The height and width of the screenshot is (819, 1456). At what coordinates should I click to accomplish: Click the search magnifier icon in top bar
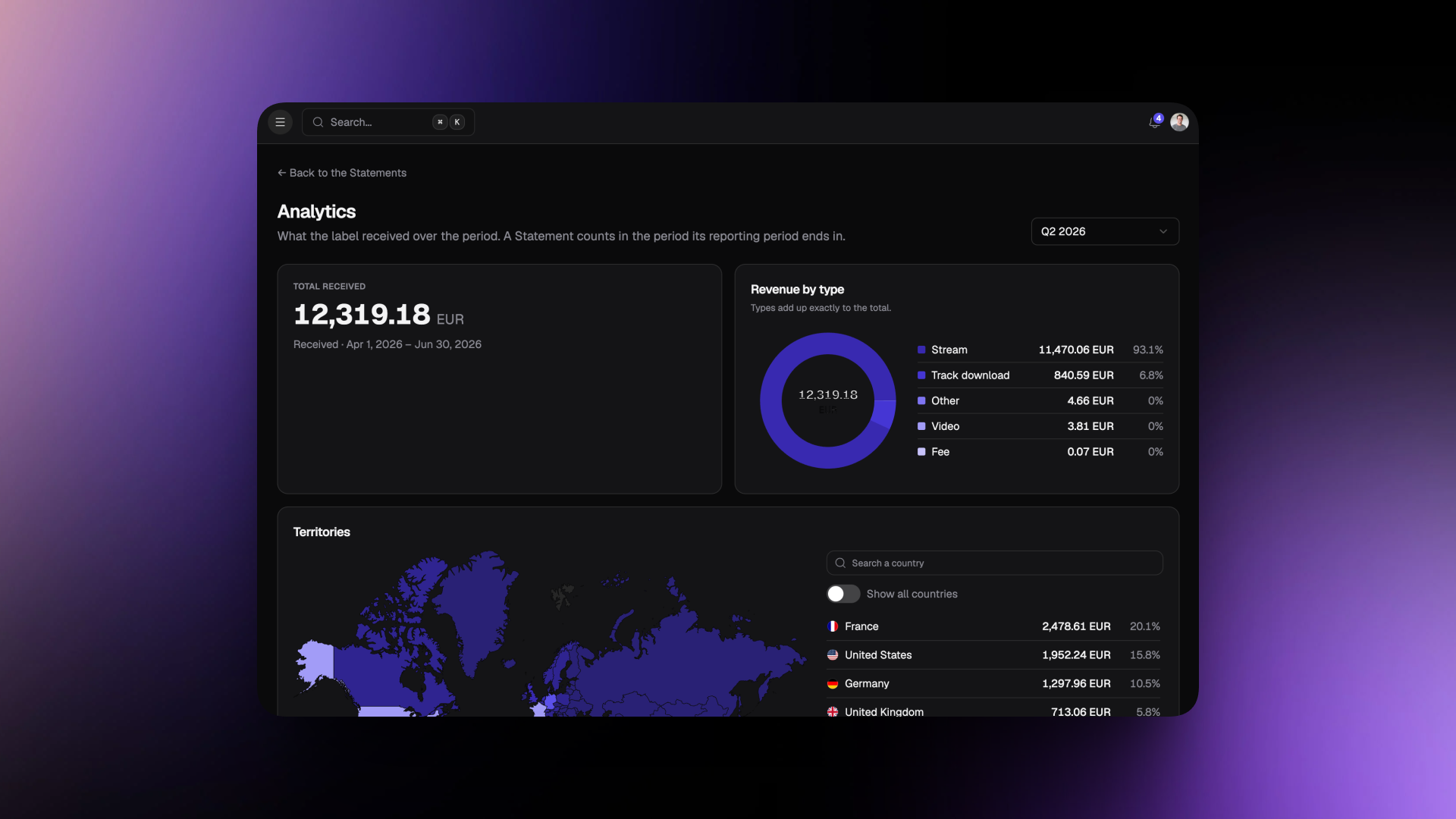[318, 122]
